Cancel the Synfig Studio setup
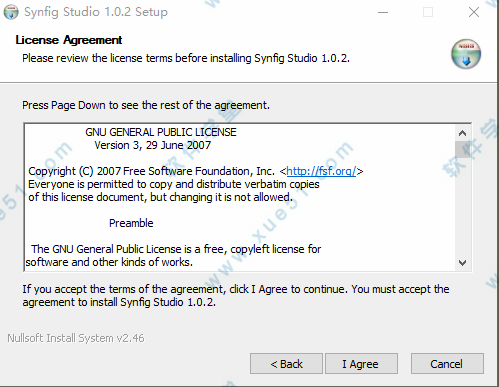Image resolution: width=499 pixels, height=387 pixels. pos(447,364)
